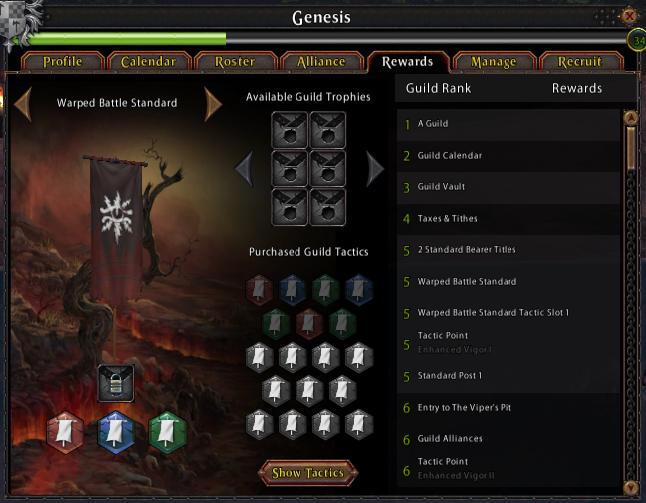Show next guild trophies page arrow
Image resolution: width=646 pixels, height=503 pixels.
coord(375,168)
